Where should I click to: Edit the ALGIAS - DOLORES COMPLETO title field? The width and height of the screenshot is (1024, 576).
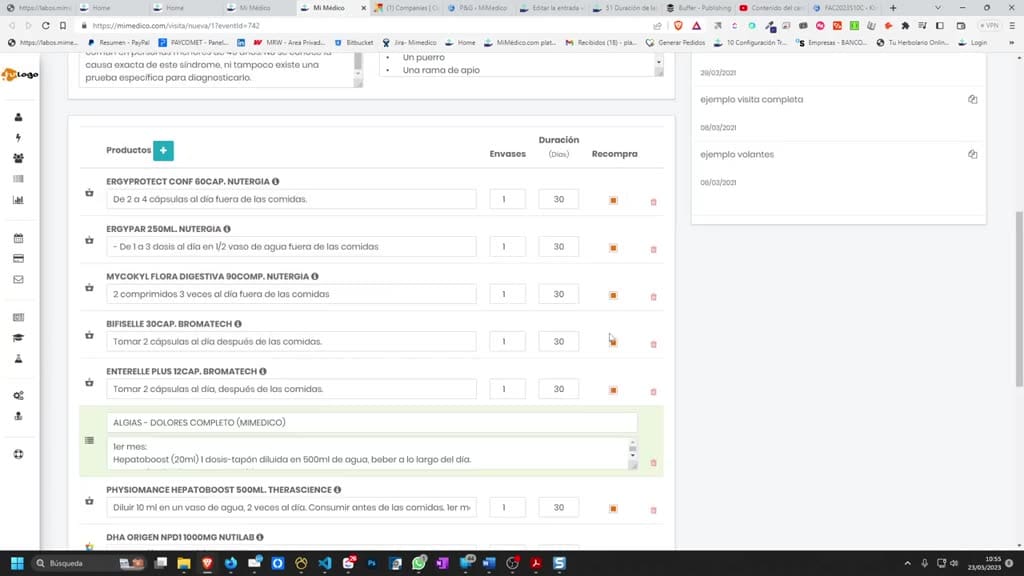(x=372, y=423)
